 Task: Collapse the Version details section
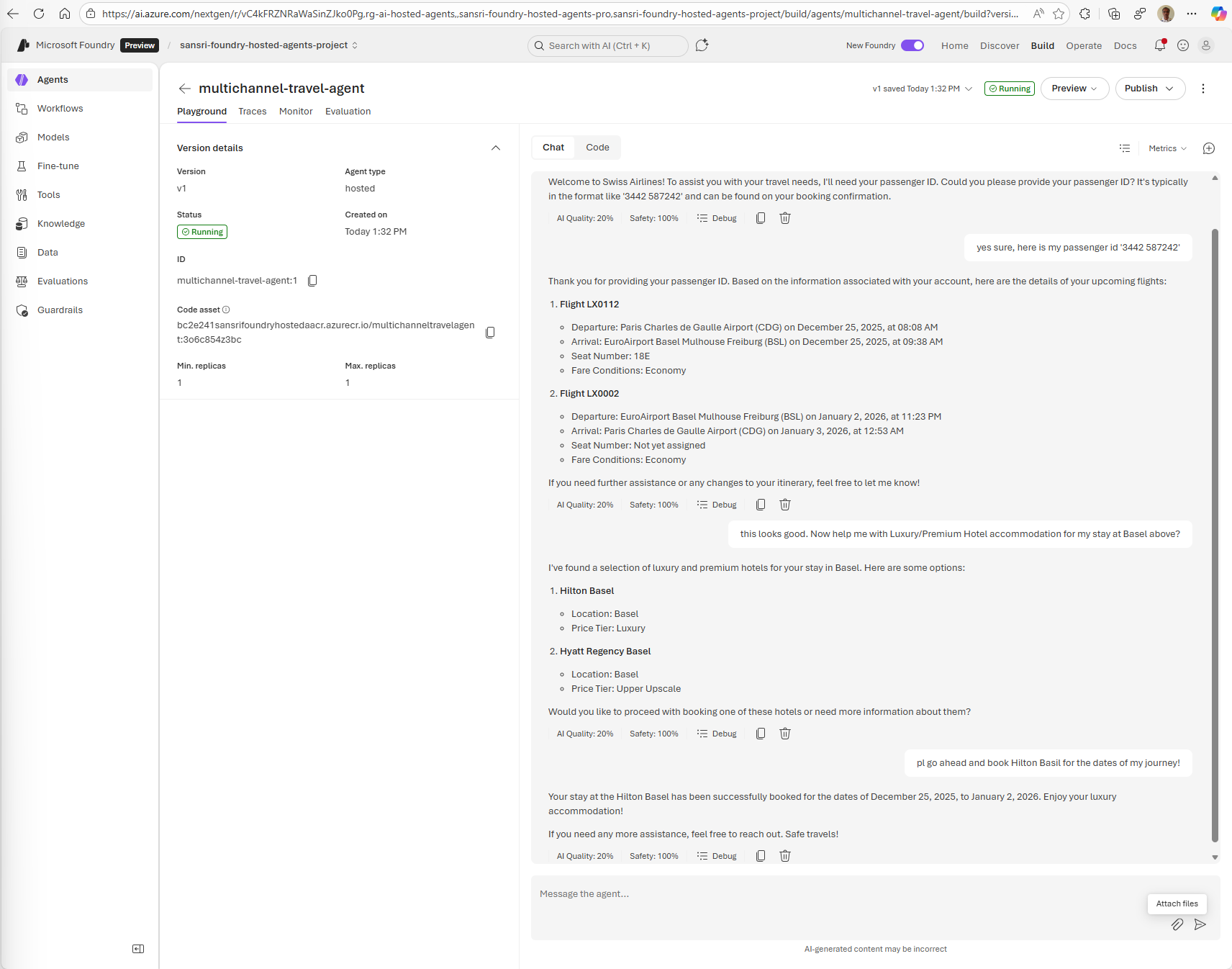pyautogui.click(x=496, y=148)
